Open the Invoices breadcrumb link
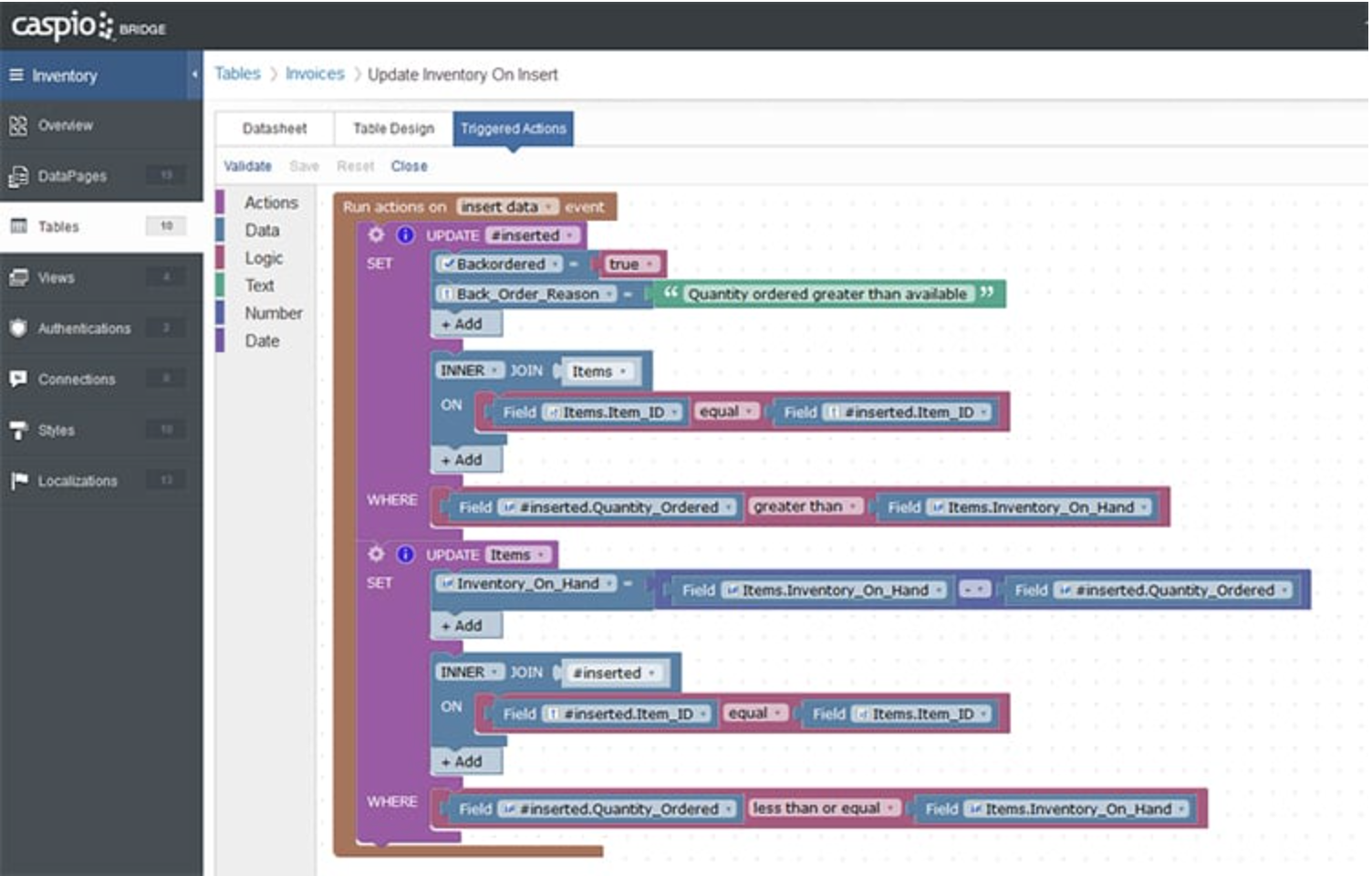Viewport: 1372px width, 876px height. (x=313, y=74)
